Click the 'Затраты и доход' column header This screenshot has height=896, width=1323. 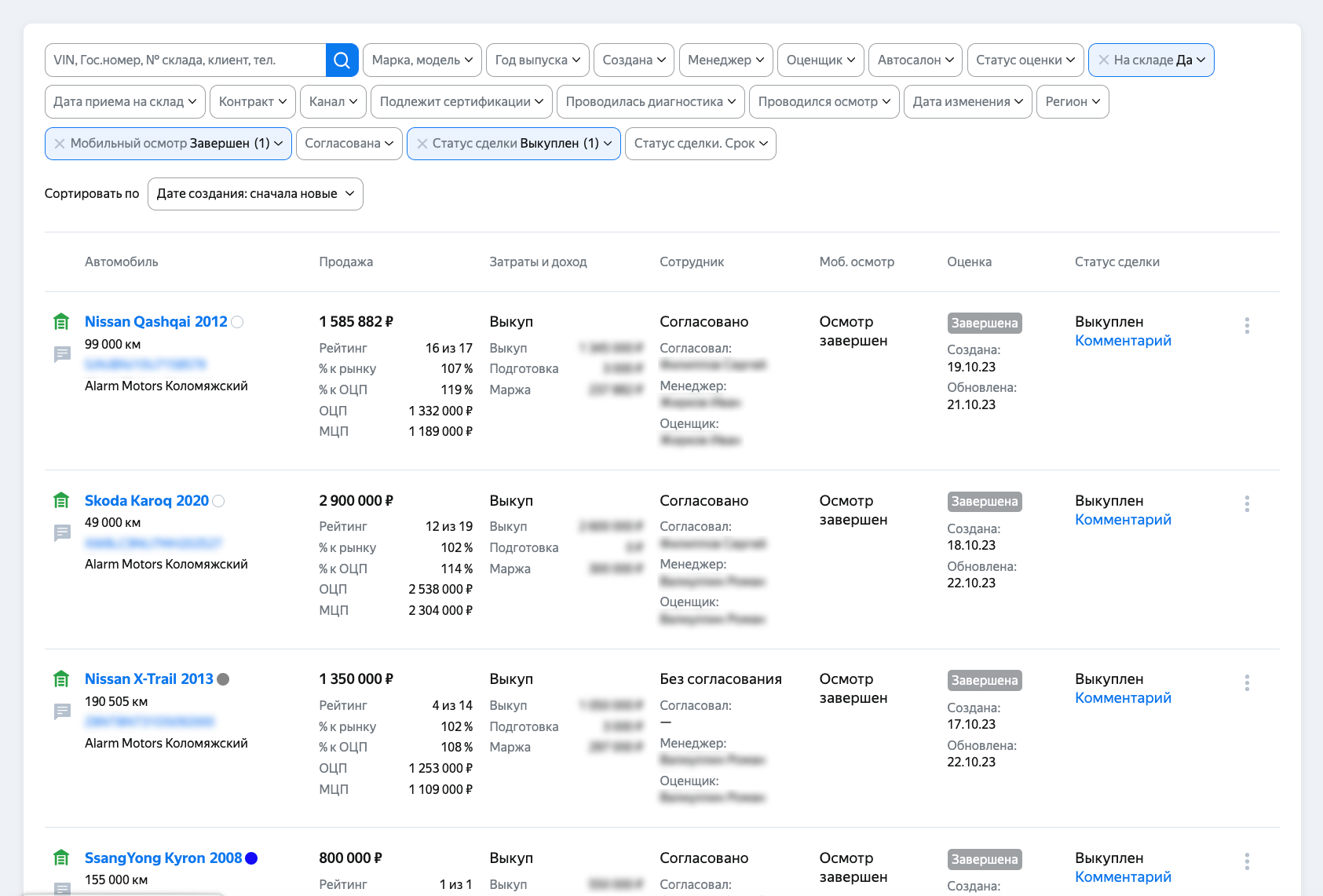pyautogui.click(x=538, y=262)
